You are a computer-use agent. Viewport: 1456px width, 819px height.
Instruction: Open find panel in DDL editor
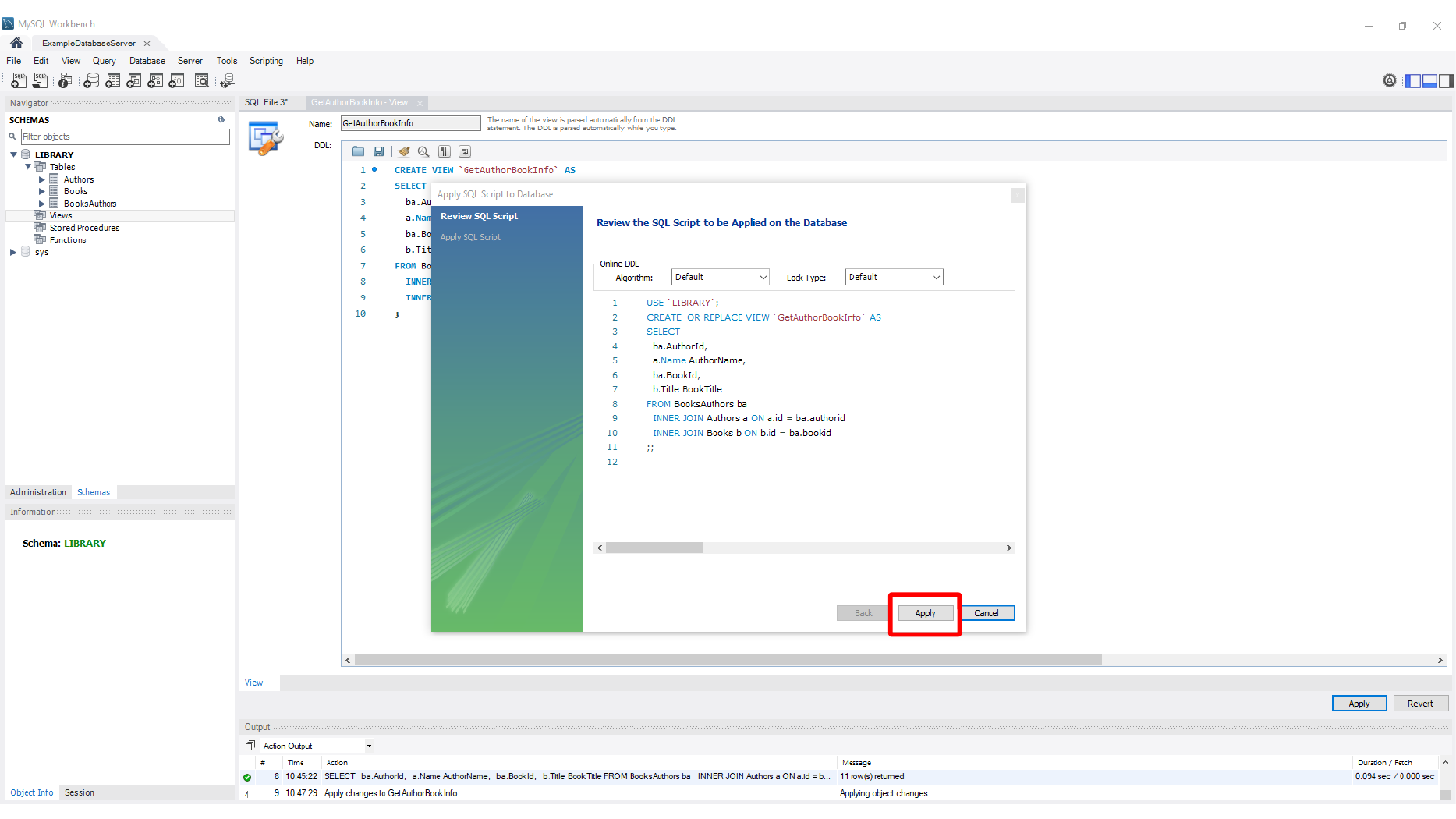tap(423, 151)
